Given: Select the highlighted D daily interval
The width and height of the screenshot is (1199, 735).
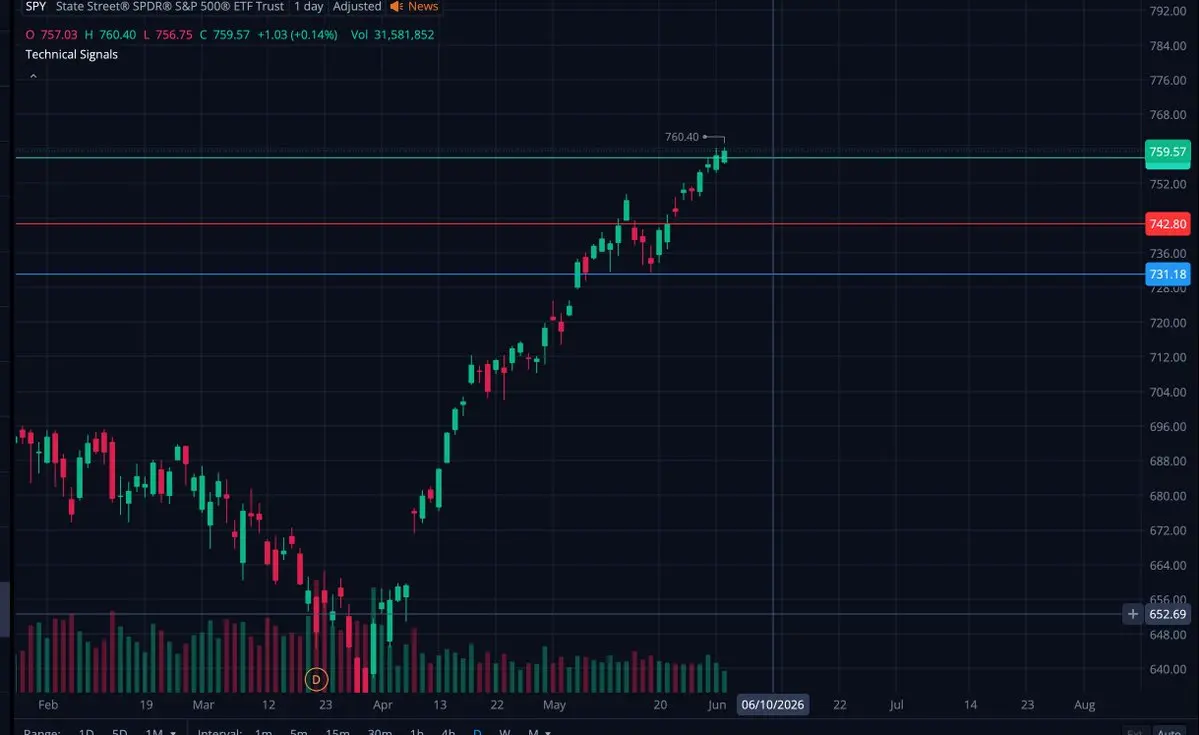Looking at the screenshot, I should (x=477, y=731).
